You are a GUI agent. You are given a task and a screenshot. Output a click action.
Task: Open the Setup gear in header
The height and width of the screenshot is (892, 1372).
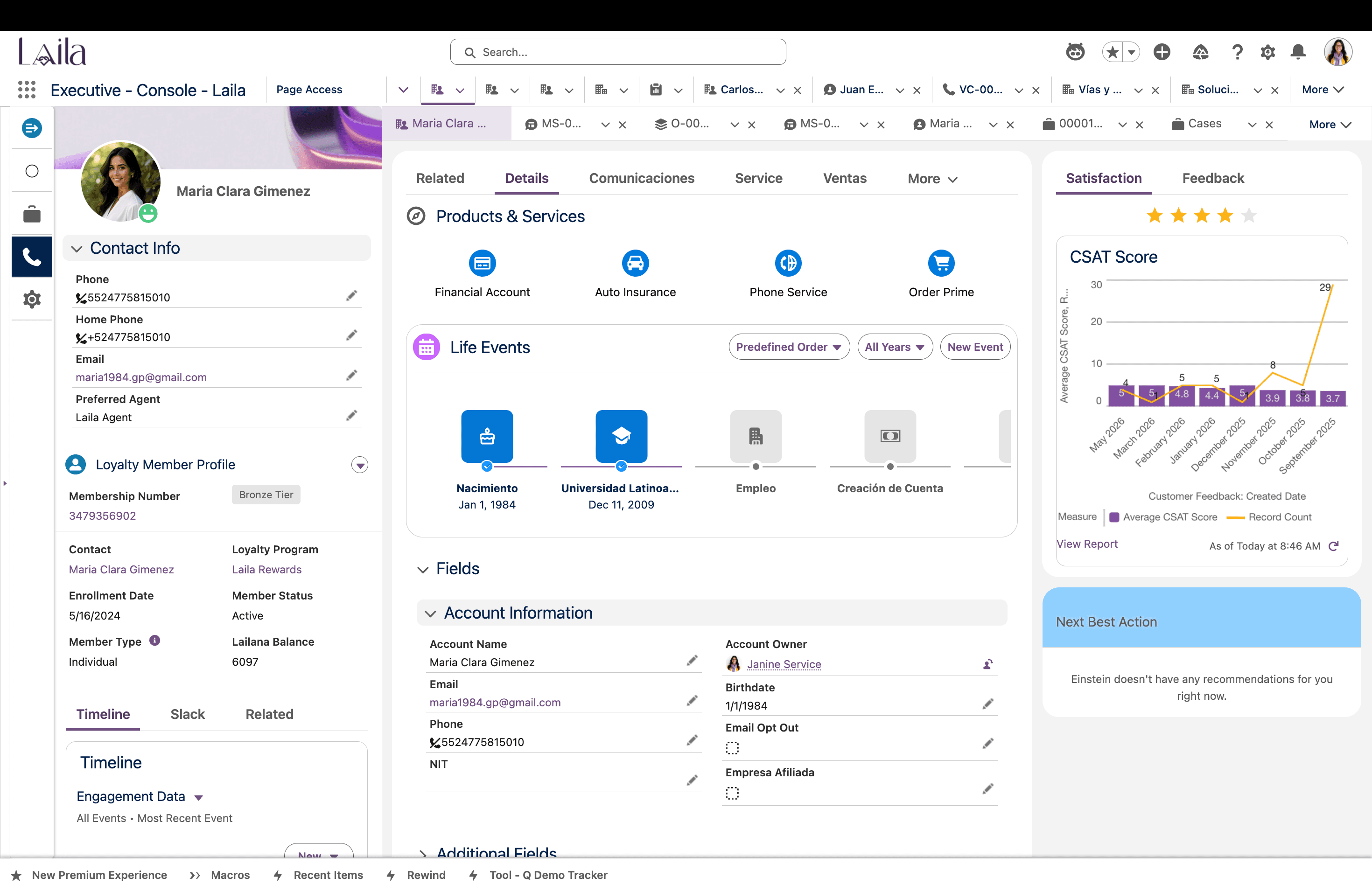pyautogui.click(x=1267, y=52)
